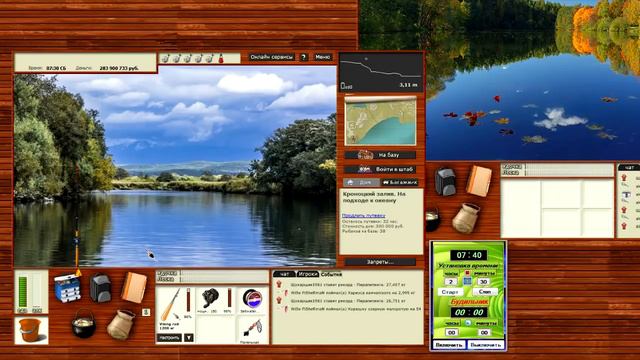Viewport: 640px width, 360px height.
Task: Click the Стоп timer button
Action: [x=485, y=292]
